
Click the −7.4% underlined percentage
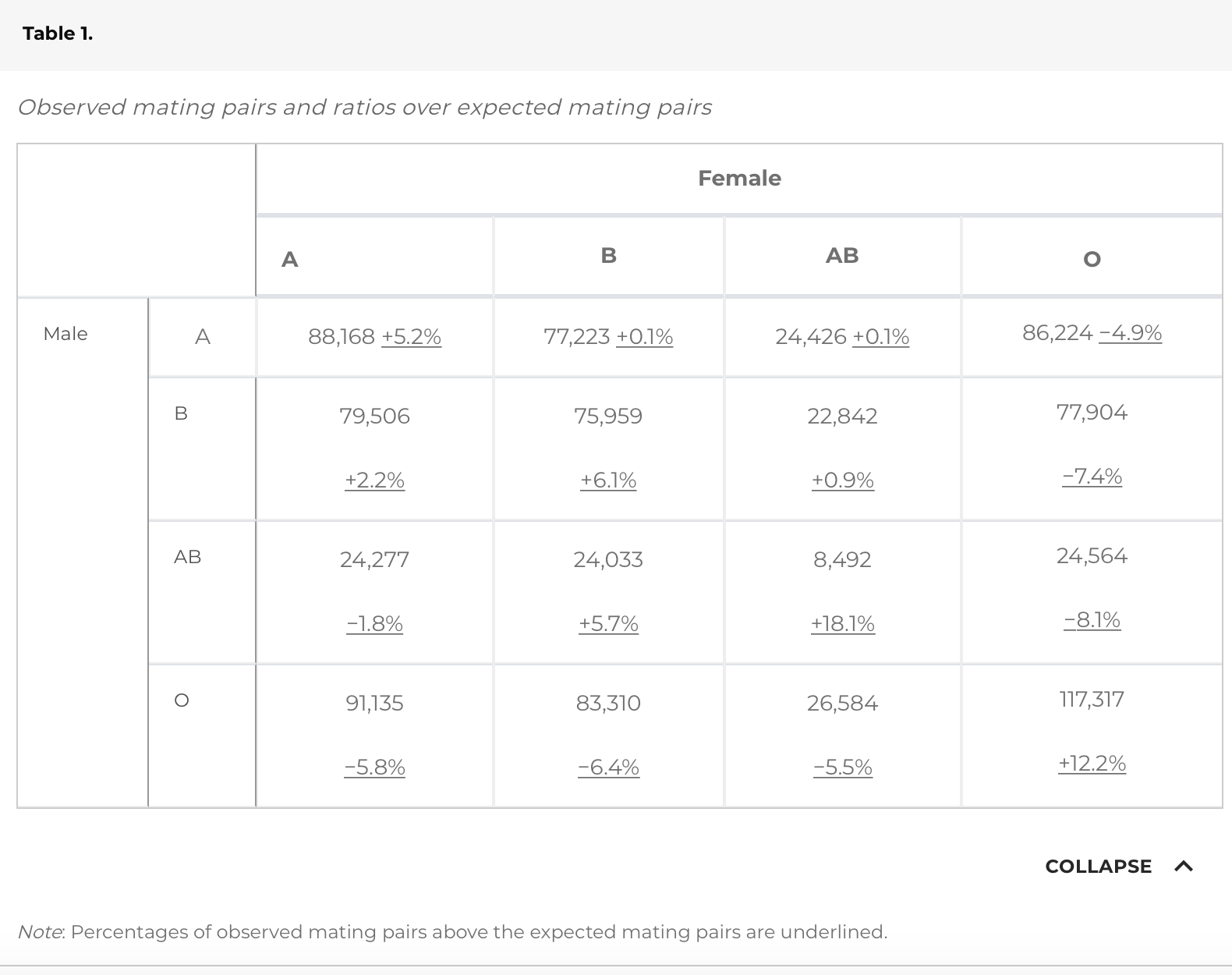(1092, 477)
